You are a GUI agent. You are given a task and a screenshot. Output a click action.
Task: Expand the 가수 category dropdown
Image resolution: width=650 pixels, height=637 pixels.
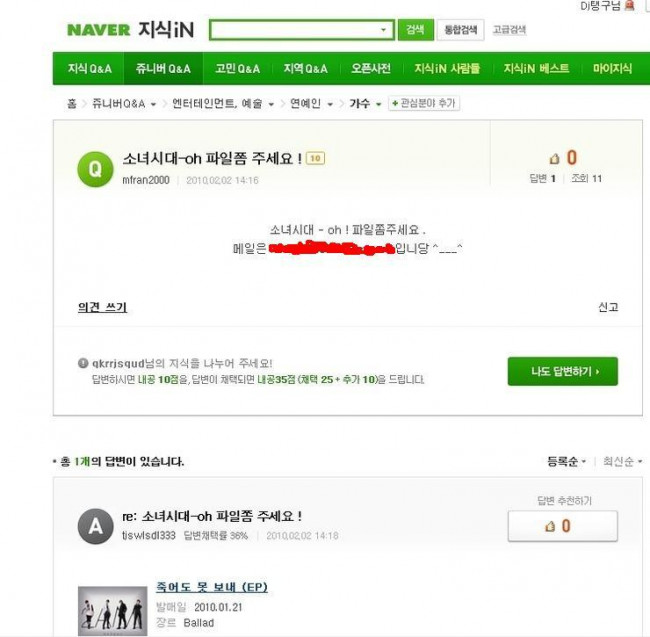point(378,104)
